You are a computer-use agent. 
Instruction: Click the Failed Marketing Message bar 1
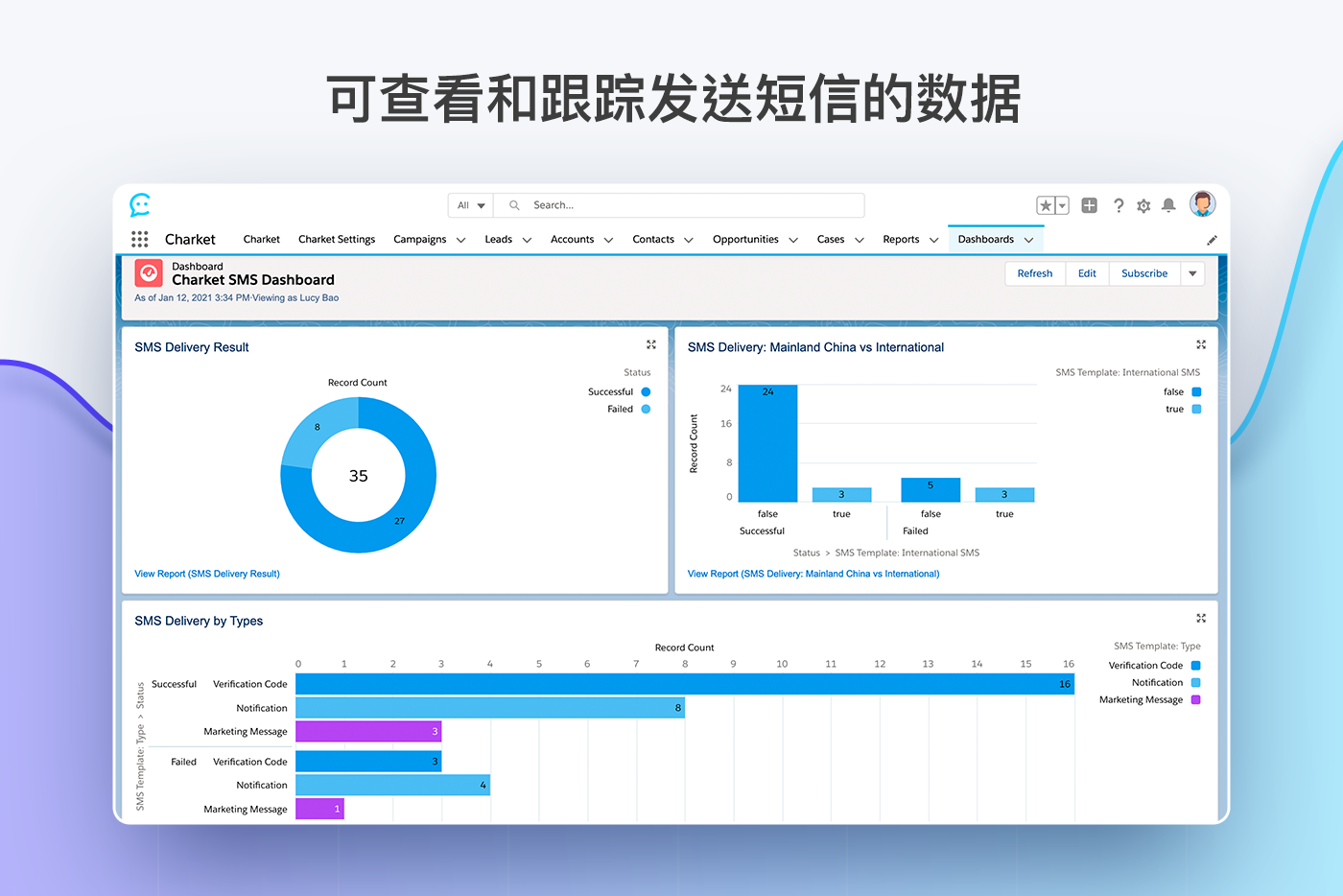click(319, 809)
